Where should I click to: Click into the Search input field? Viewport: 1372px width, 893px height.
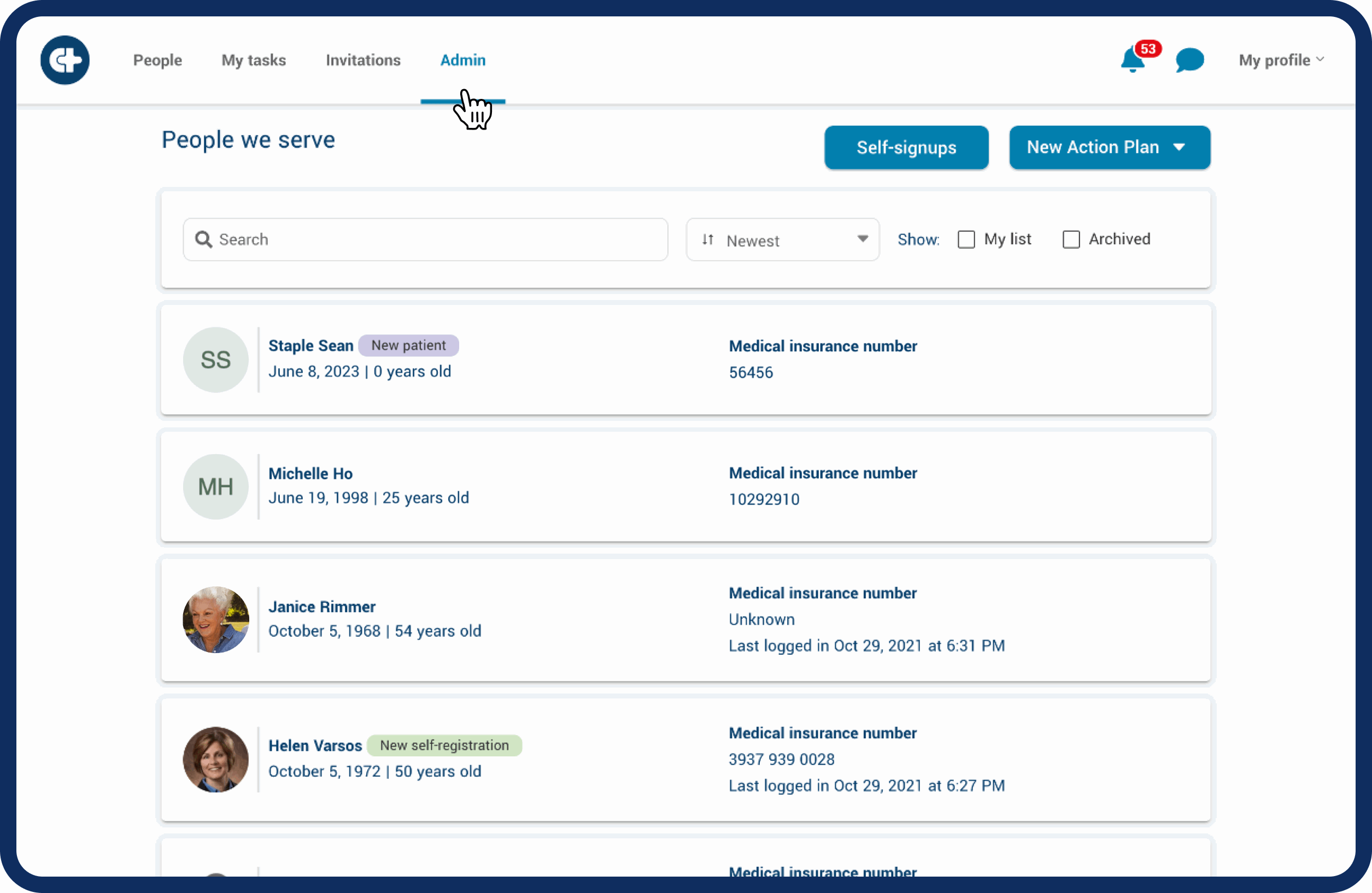click(x=438, y=239)
